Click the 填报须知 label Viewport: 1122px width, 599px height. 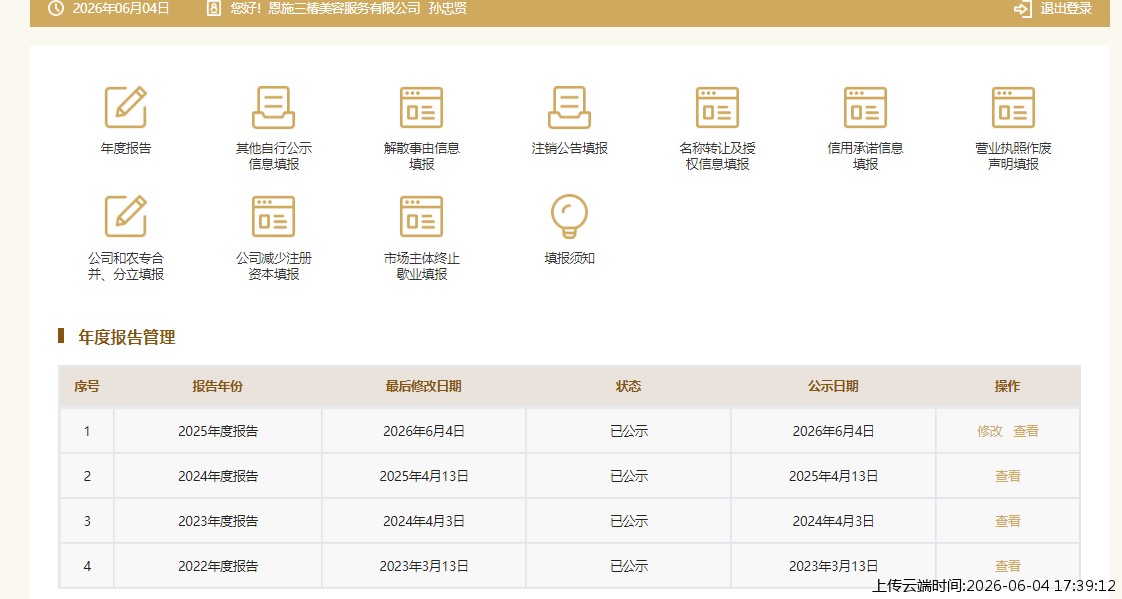570,258
